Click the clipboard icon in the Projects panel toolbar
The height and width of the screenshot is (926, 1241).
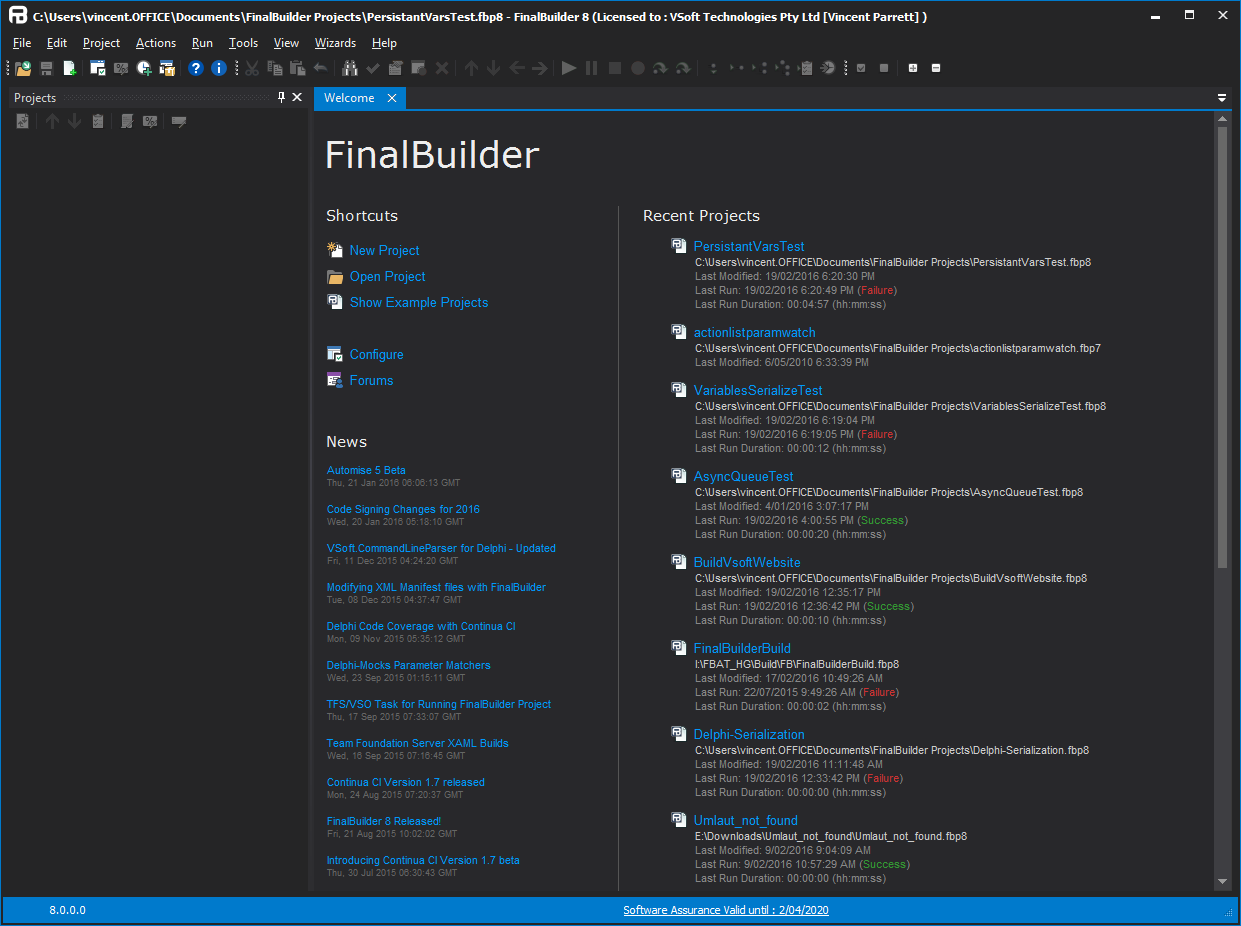click(x=98, y=121)
